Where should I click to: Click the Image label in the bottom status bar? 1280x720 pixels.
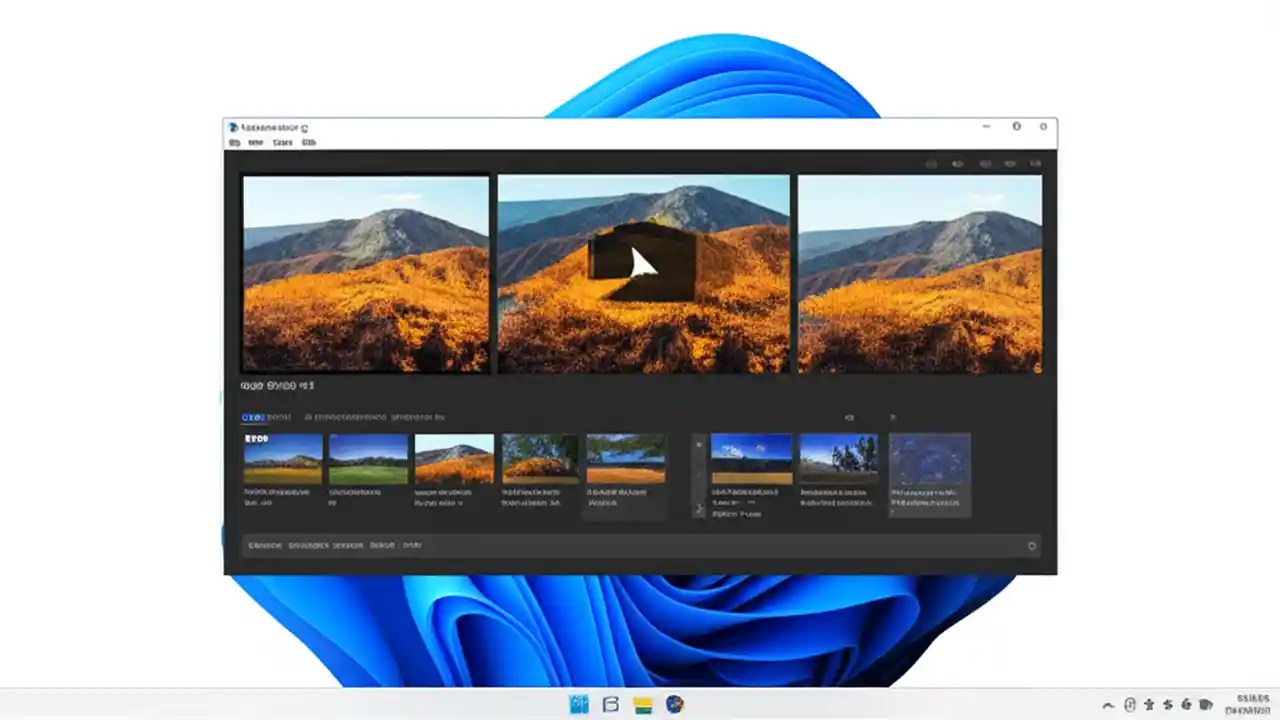tap(383, 545)
